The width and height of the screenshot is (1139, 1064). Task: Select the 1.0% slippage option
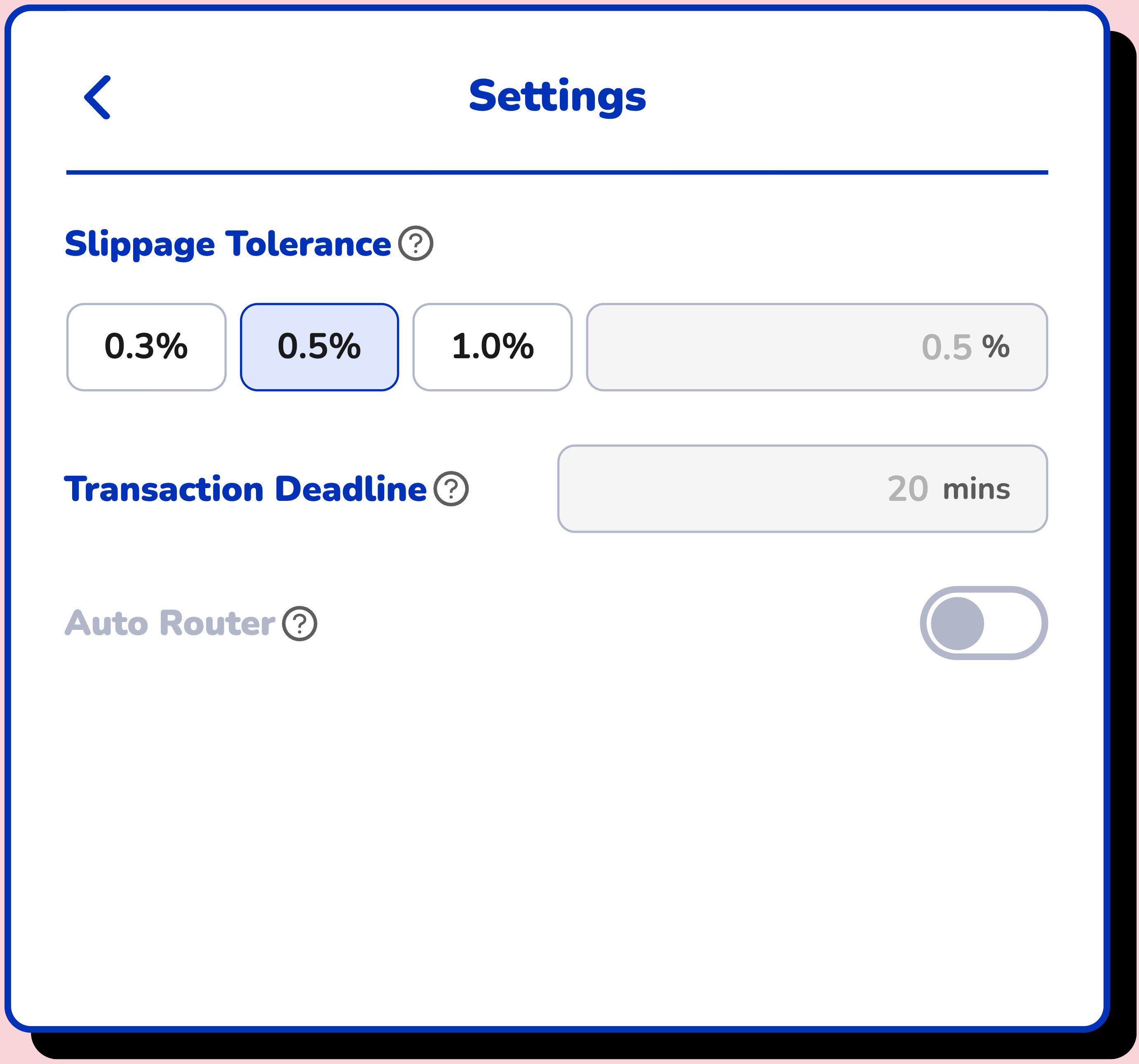(492, 347)
